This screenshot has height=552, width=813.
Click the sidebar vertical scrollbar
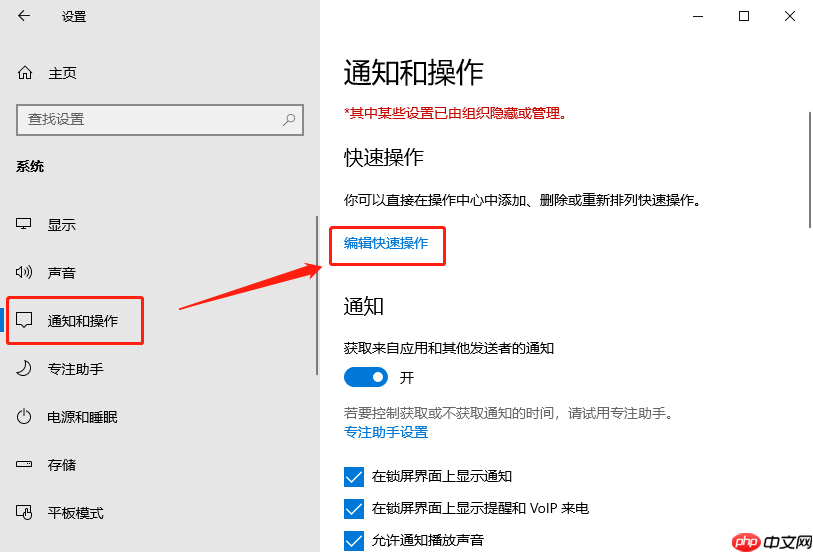click(316, 295)
